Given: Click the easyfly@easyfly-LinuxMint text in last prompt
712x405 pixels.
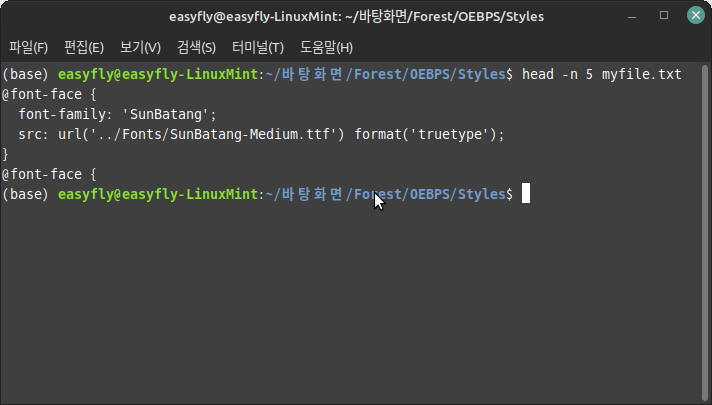Looking at the screenshot, I should coord(158,194).
